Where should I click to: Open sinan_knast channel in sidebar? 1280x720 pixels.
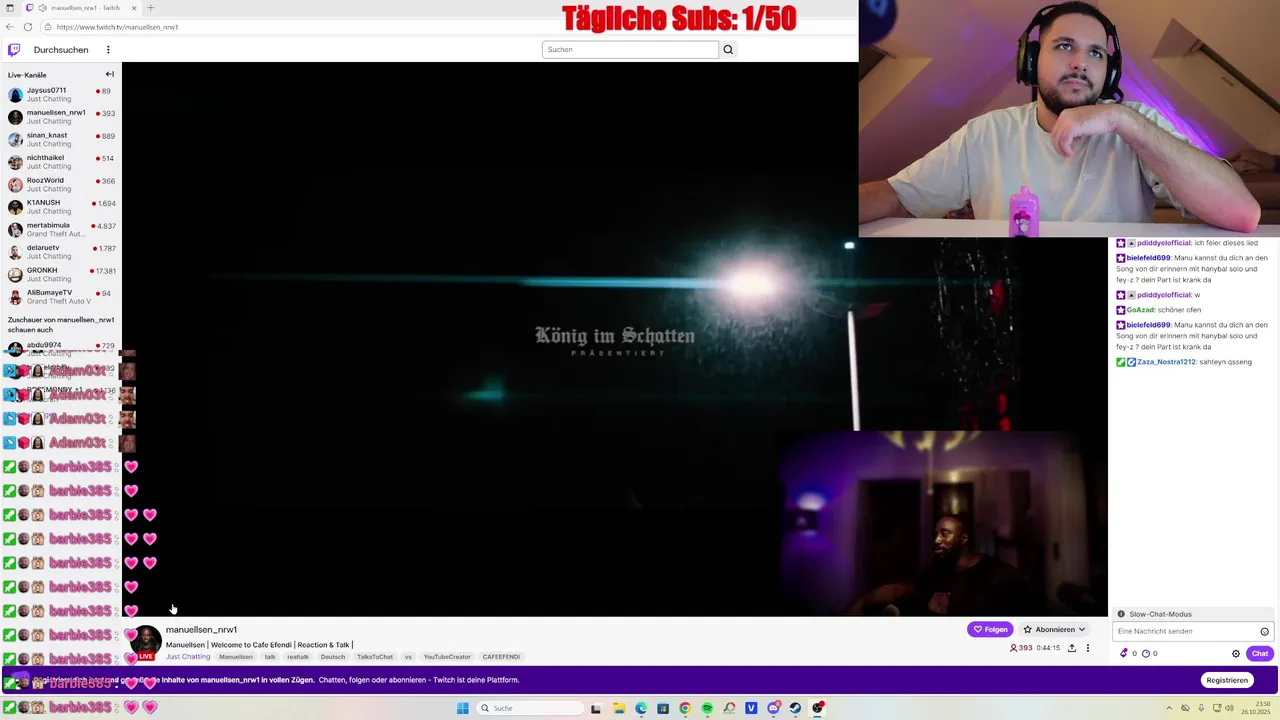pyautogui.click(x=61, y=139)
